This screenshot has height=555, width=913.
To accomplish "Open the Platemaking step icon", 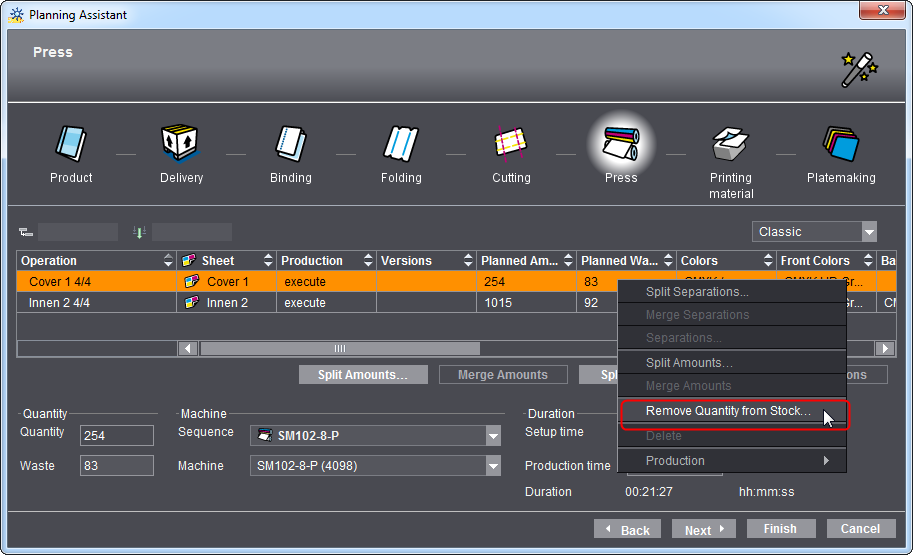I will (x=841, y=146).
